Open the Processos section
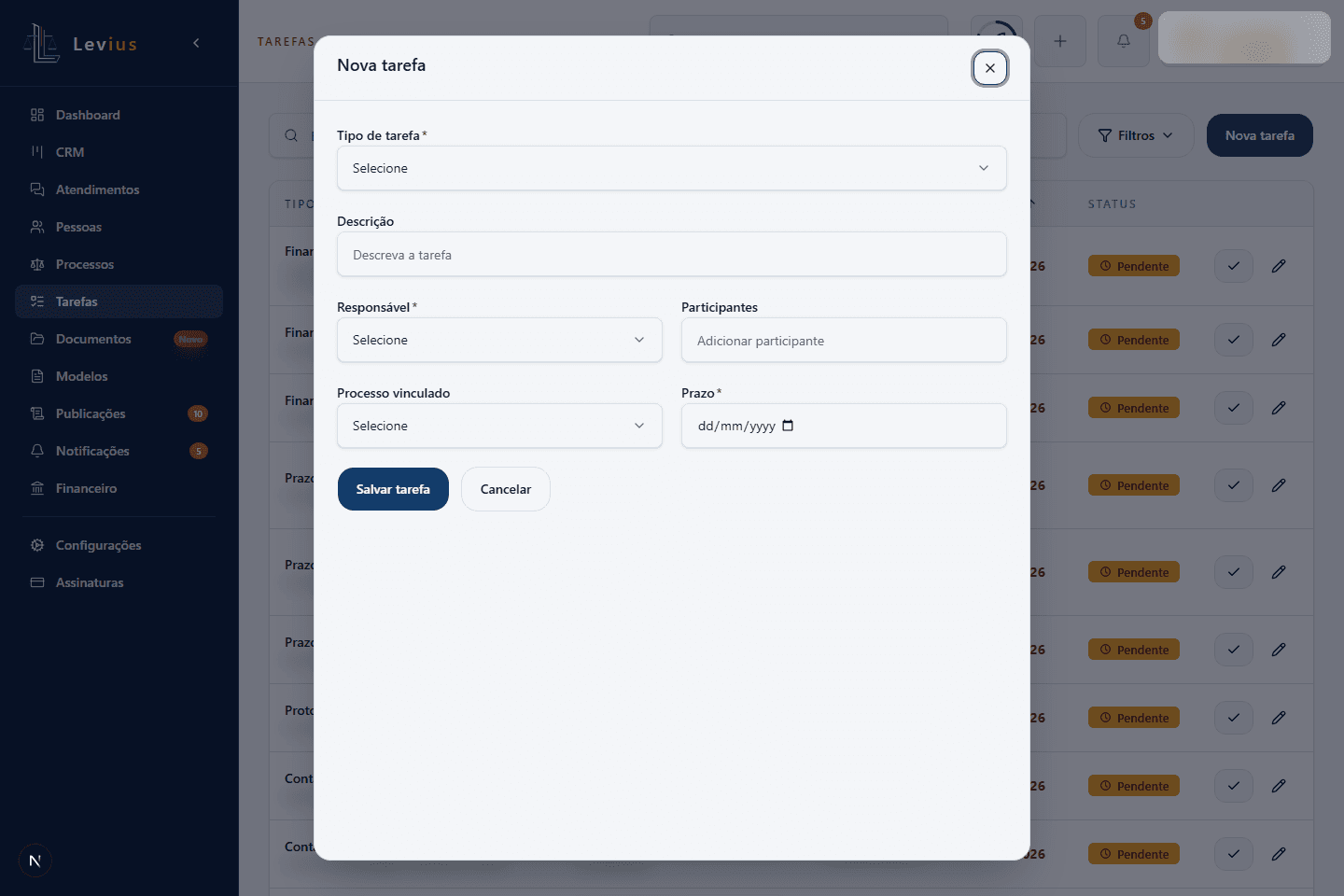The image size is (1344, 896). [x=119, y=264]
